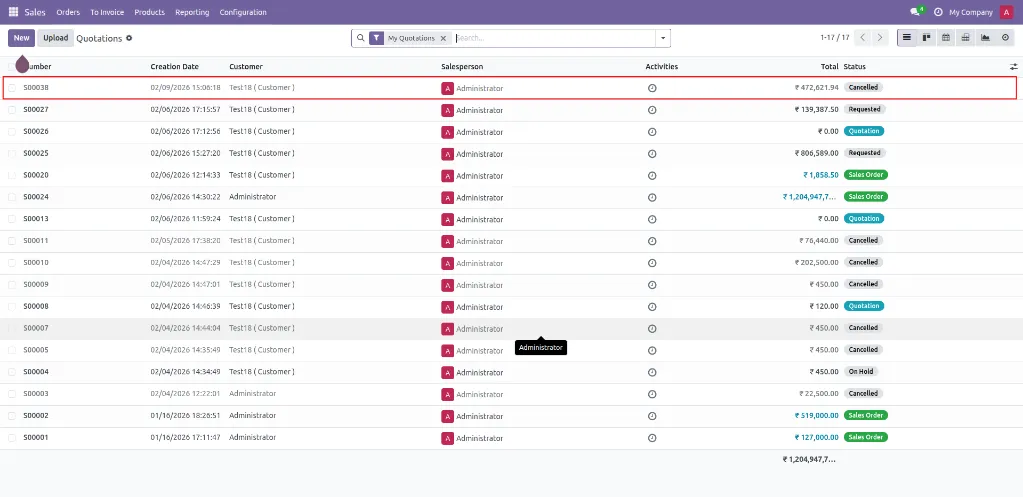Switch to Kanban view
The image size is (1023, 497).
927,38
